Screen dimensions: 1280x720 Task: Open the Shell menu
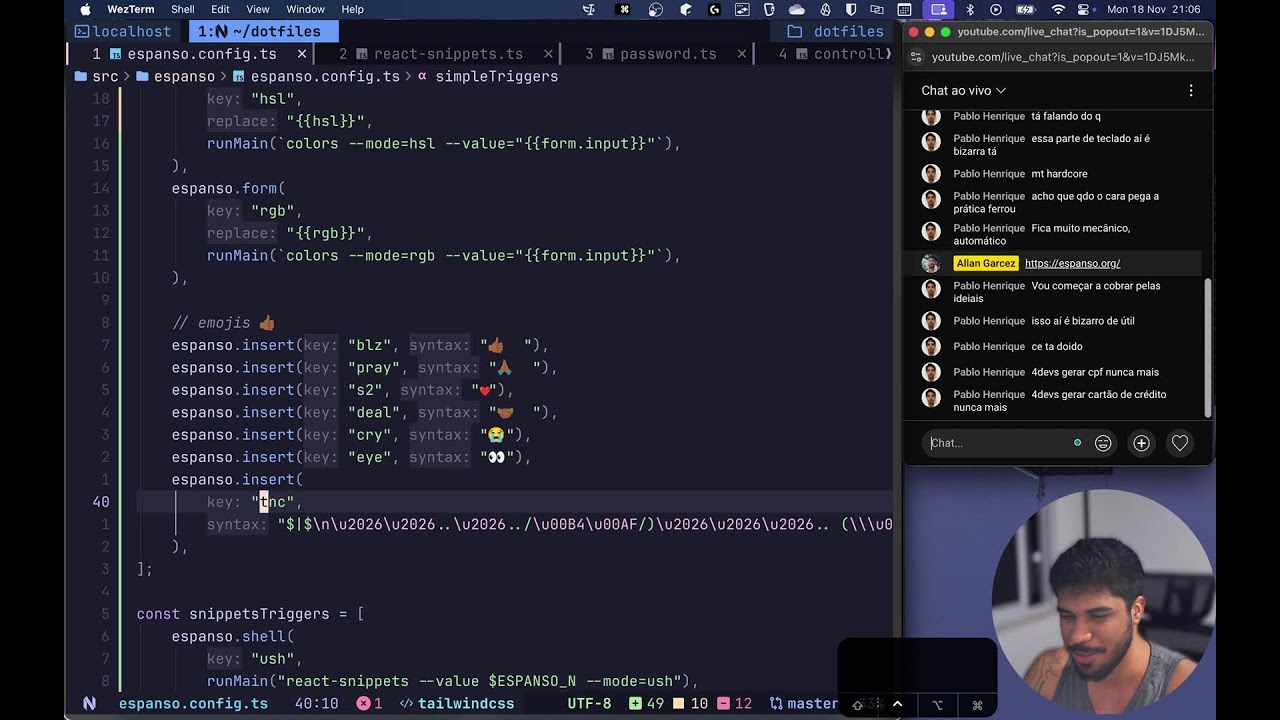(x=183, y=9)
